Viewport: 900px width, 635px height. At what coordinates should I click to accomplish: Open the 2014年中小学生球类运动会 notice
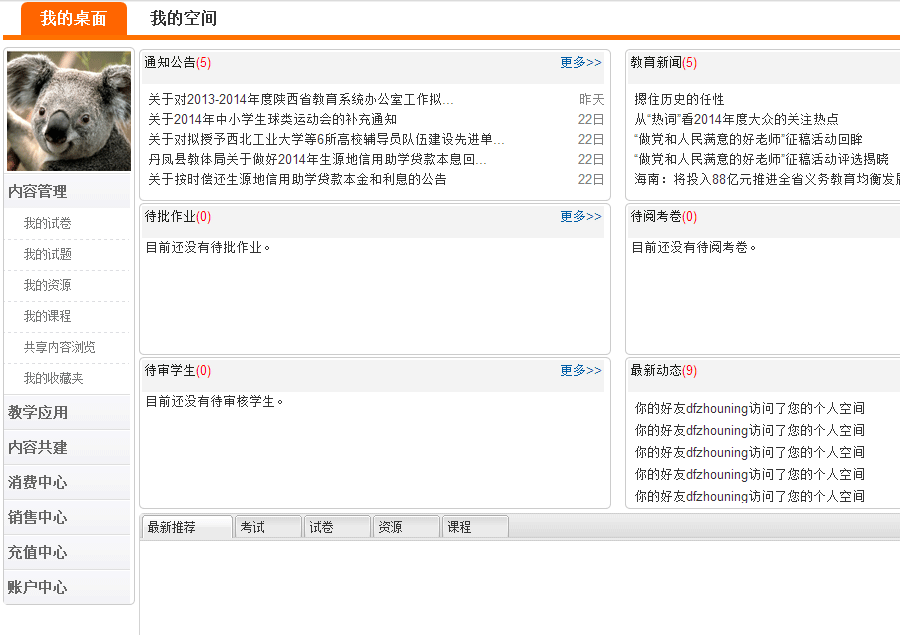pyautogui.click(x=272, y=119)
